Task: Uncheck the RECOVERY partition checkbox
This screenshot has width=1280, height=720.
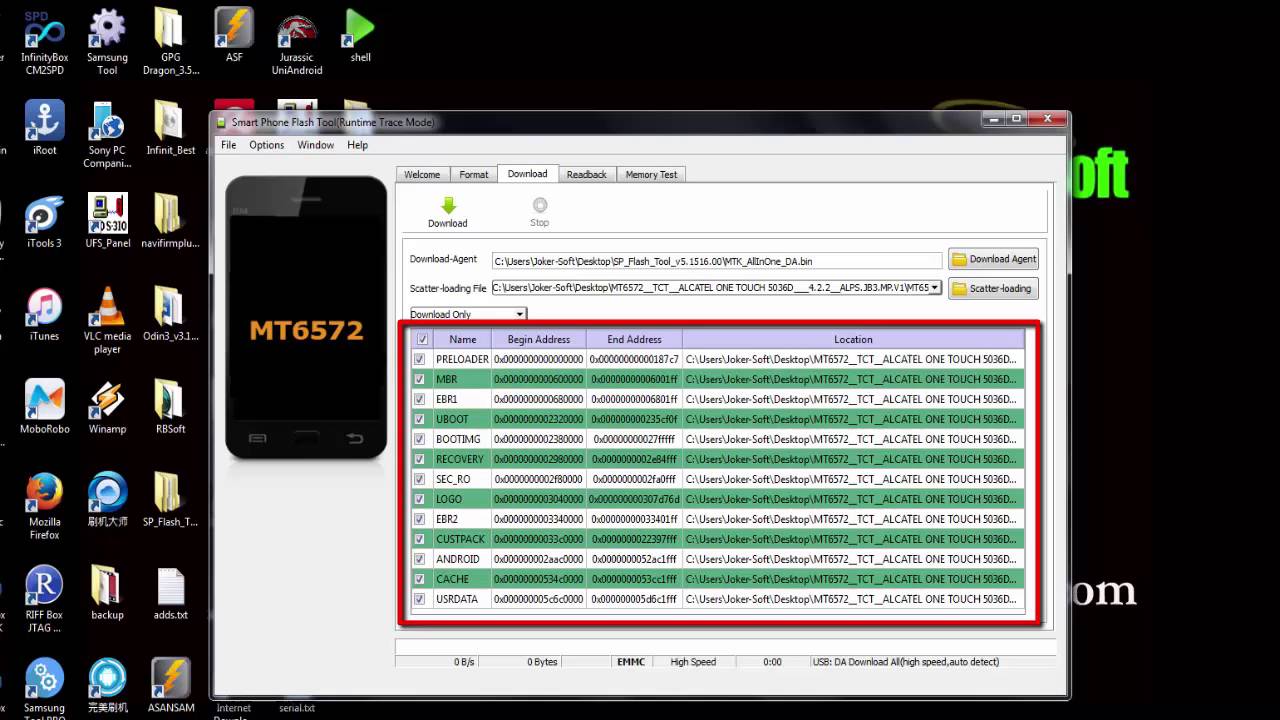Action: point(419,459)
